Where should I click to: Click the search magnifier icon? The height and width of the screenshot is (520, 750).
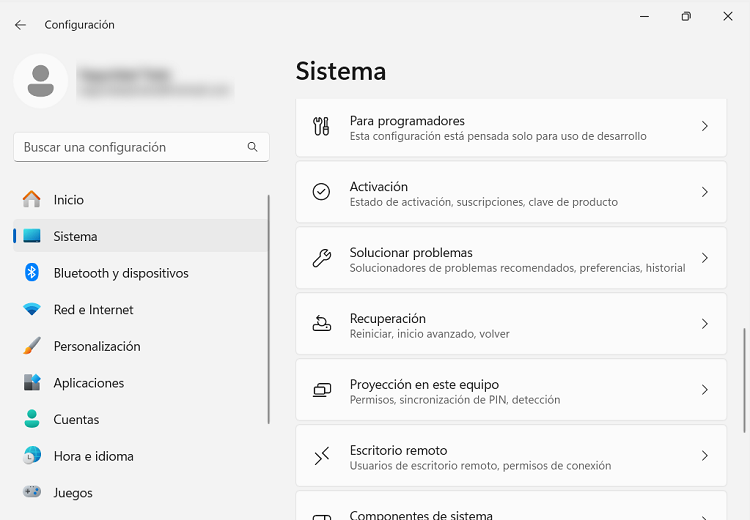pos(252,147)
